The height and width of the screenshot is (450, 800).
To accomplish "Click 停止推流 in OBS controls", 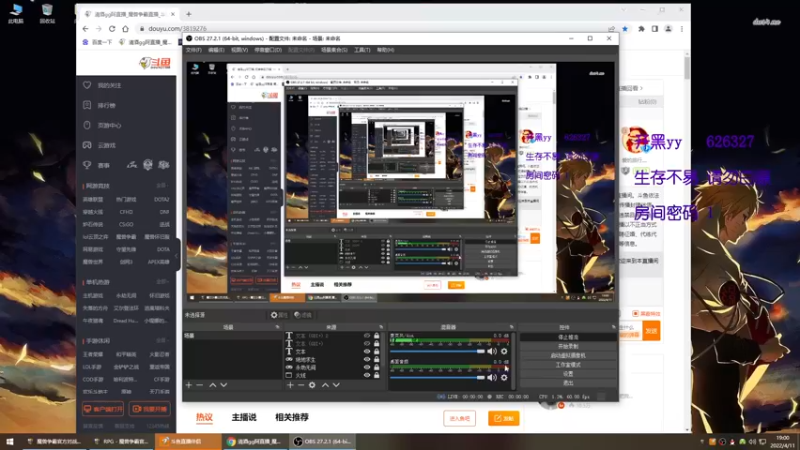I will click(568, 337).
